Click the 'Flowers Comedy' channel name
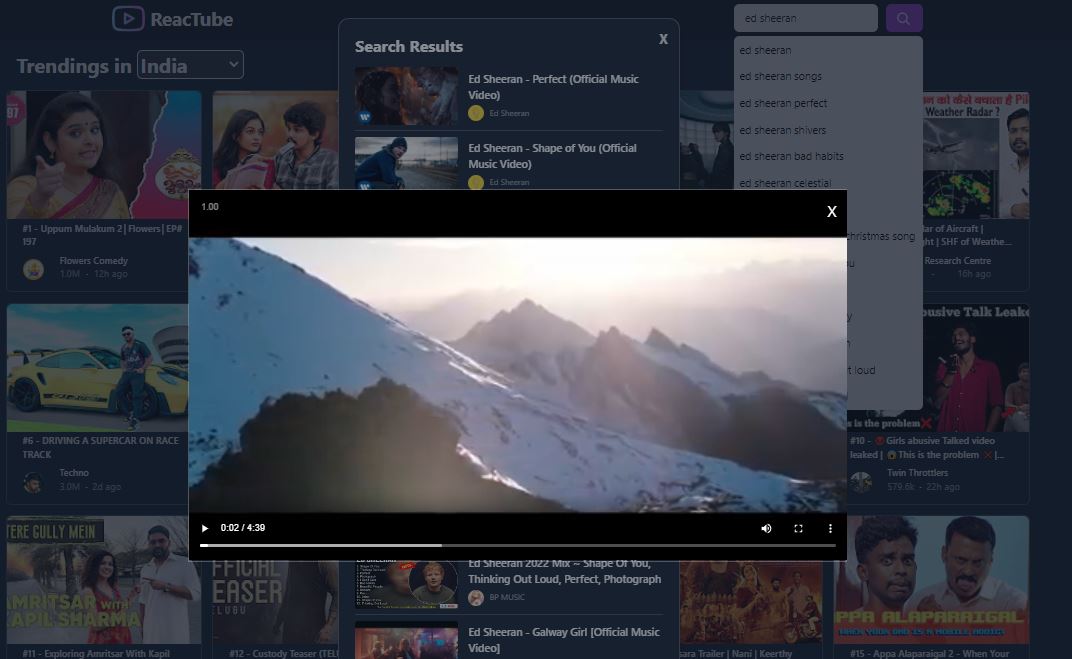This screenshot has width=1072, height=659. [94, 260]
